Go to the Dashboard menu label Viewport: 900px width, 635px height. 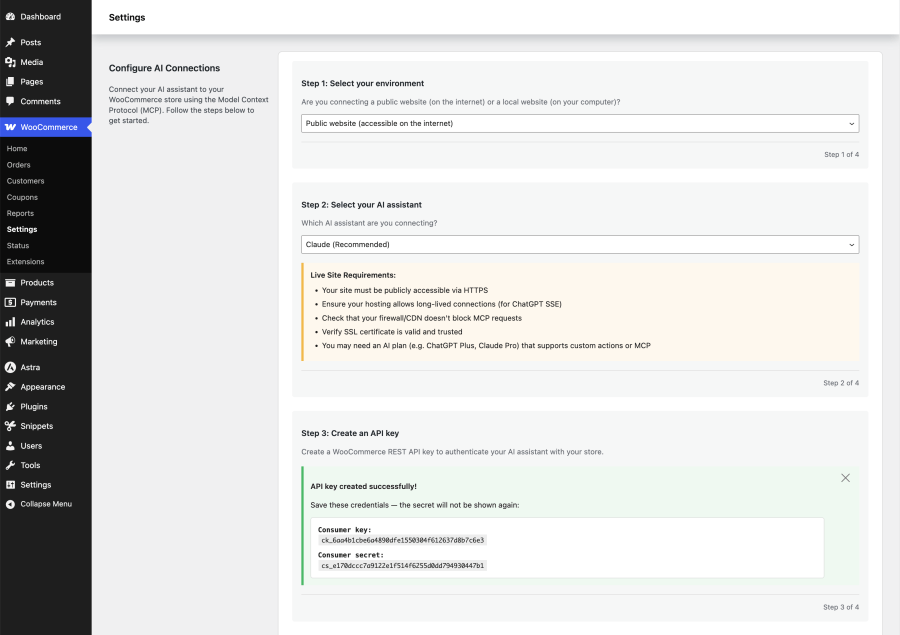[41, 17]
